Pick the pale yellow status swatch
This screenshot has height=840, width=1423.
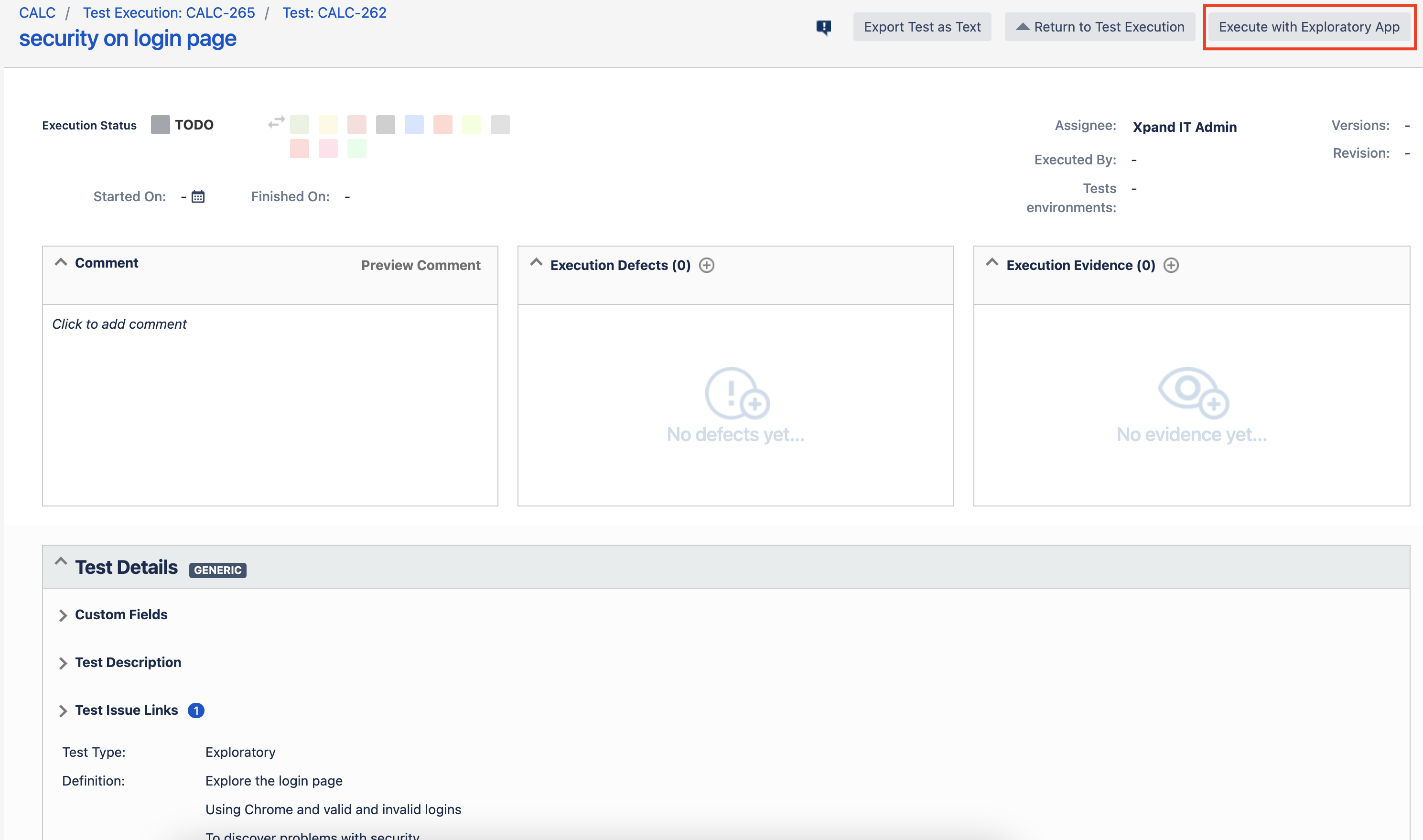pyautogui.click(x=328, y=125)
